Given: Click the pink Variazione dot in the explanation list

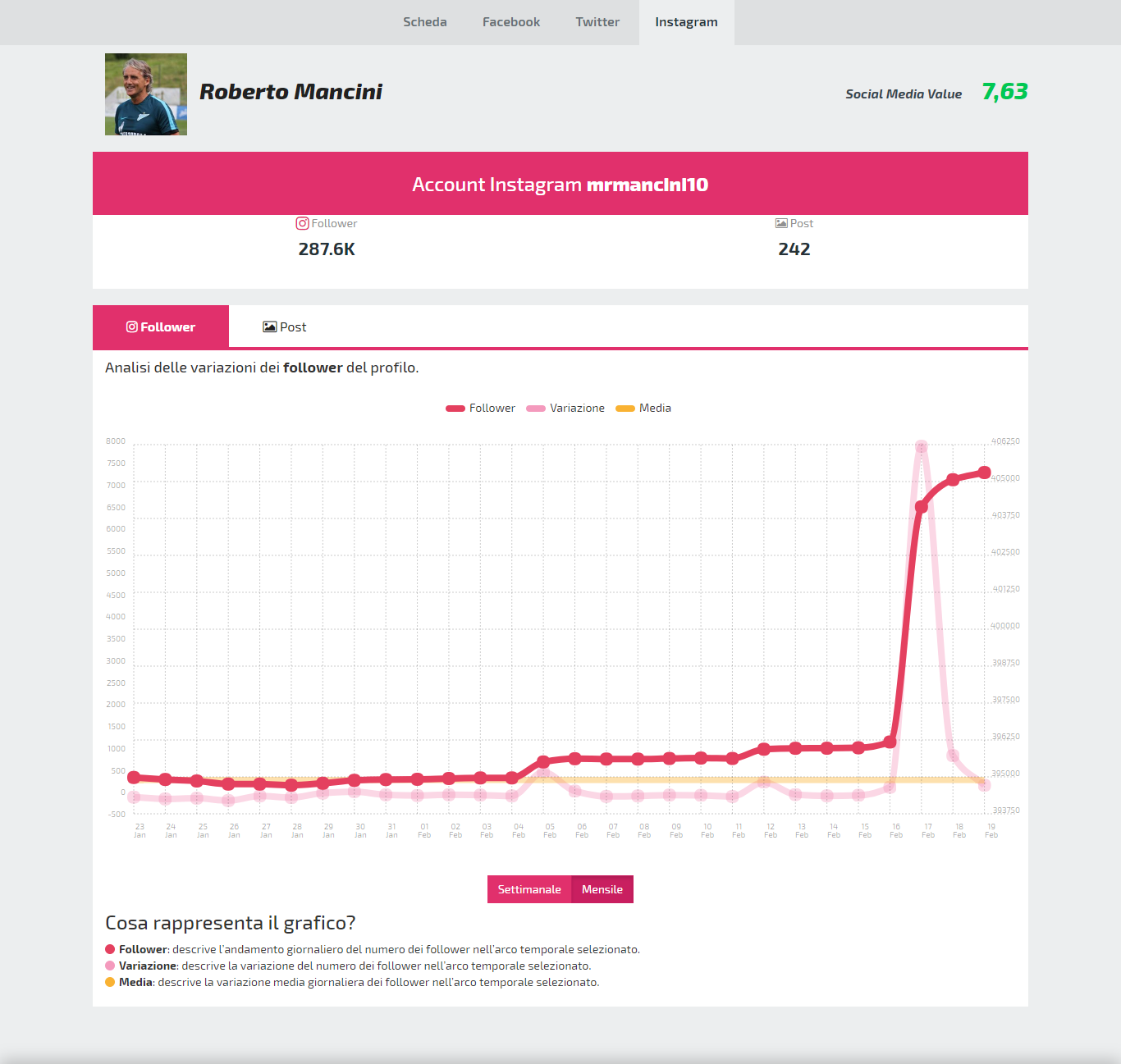Looking at the screenshot, I should 110,966.
